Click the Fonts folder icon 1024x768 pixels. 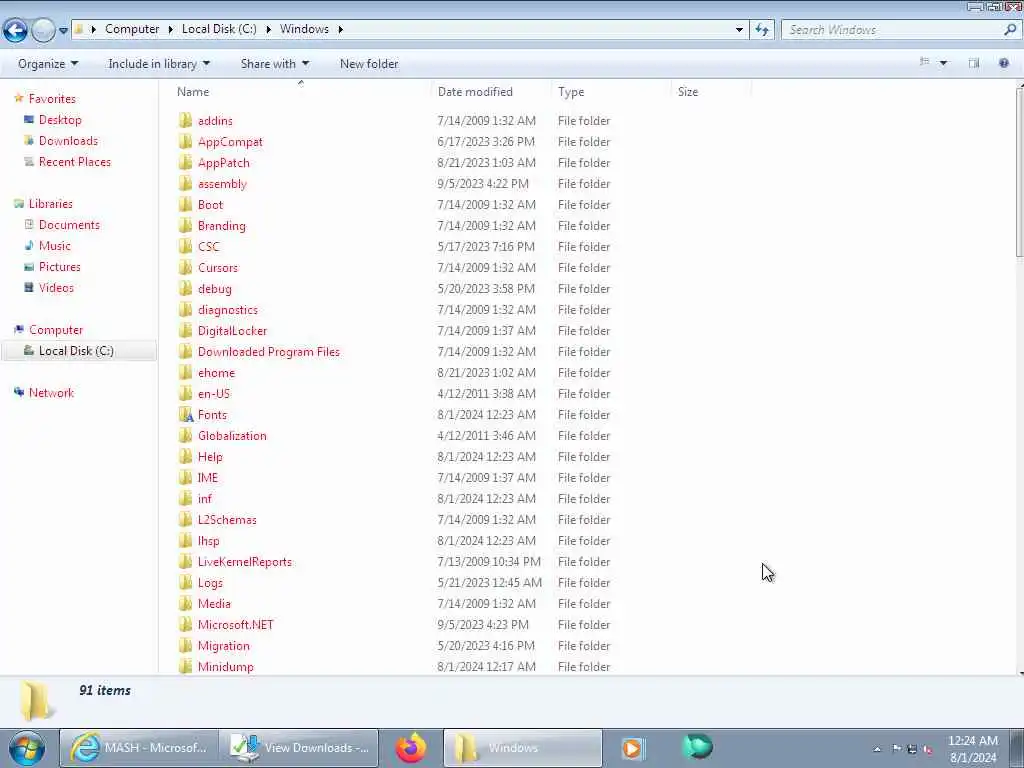[185, 415]
